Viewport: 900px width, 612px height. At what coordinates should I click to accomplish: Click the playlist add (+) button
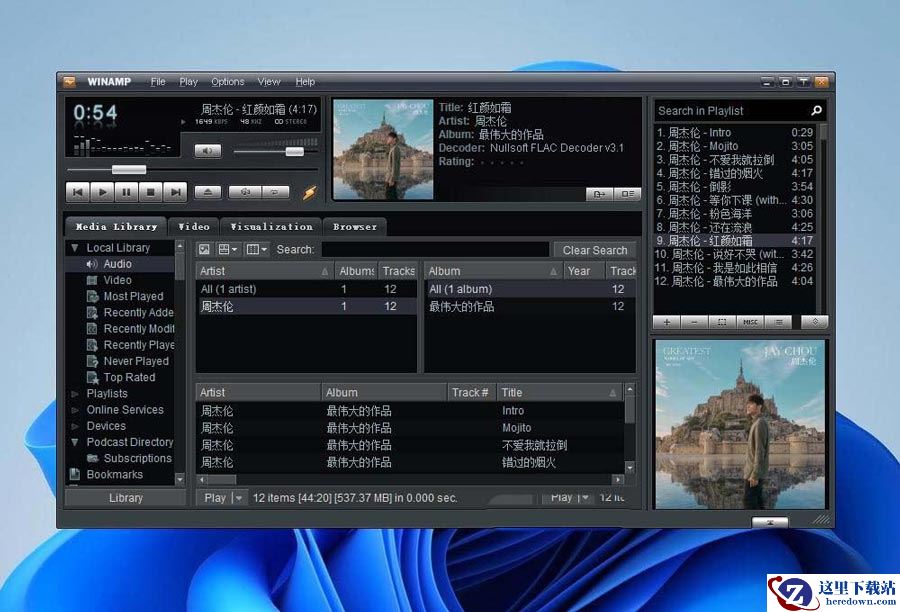pyautogui.click(x=667, y=322)
